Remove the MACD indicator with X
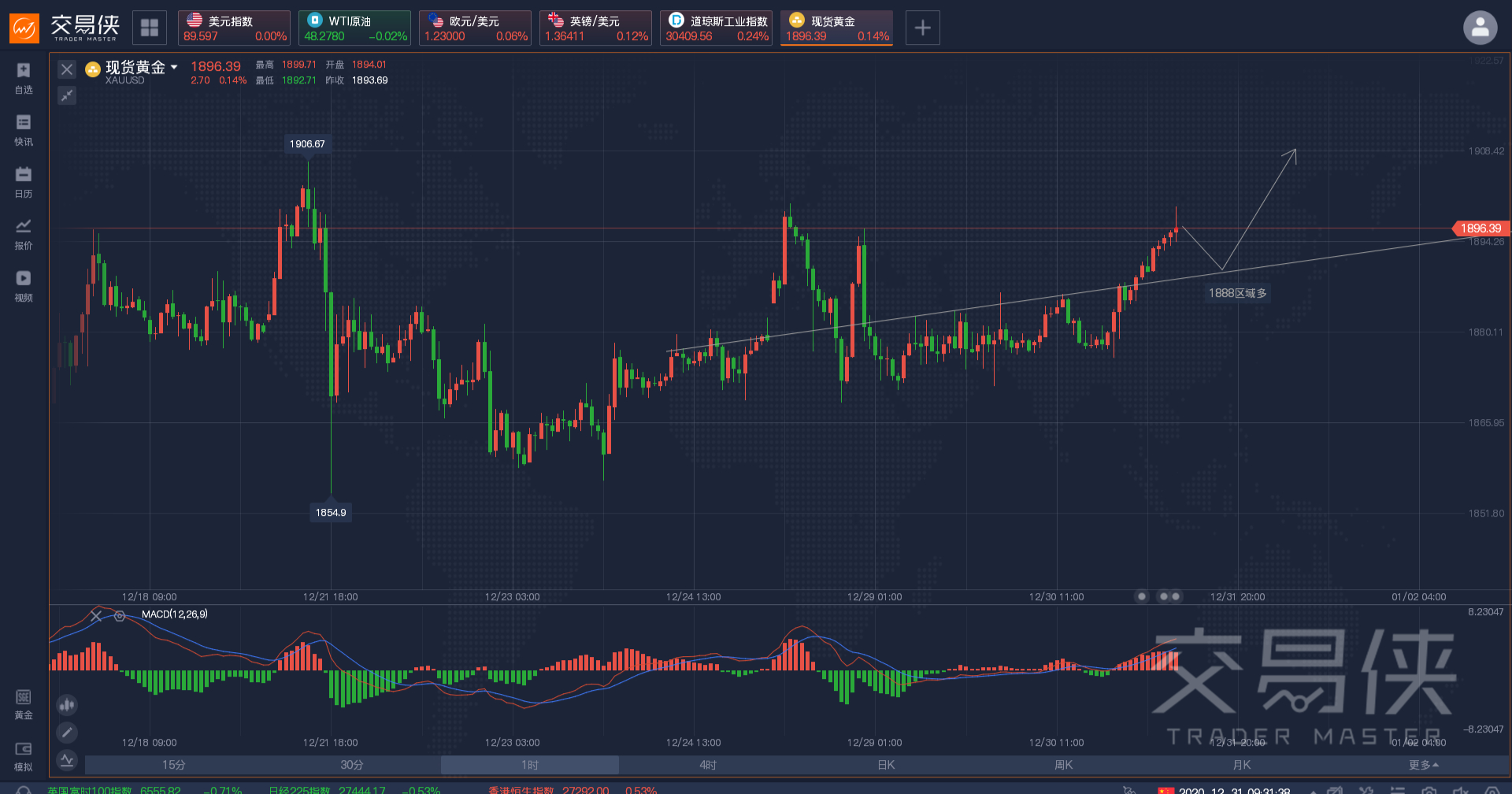1512x794 pixels. tap(96, 616)
